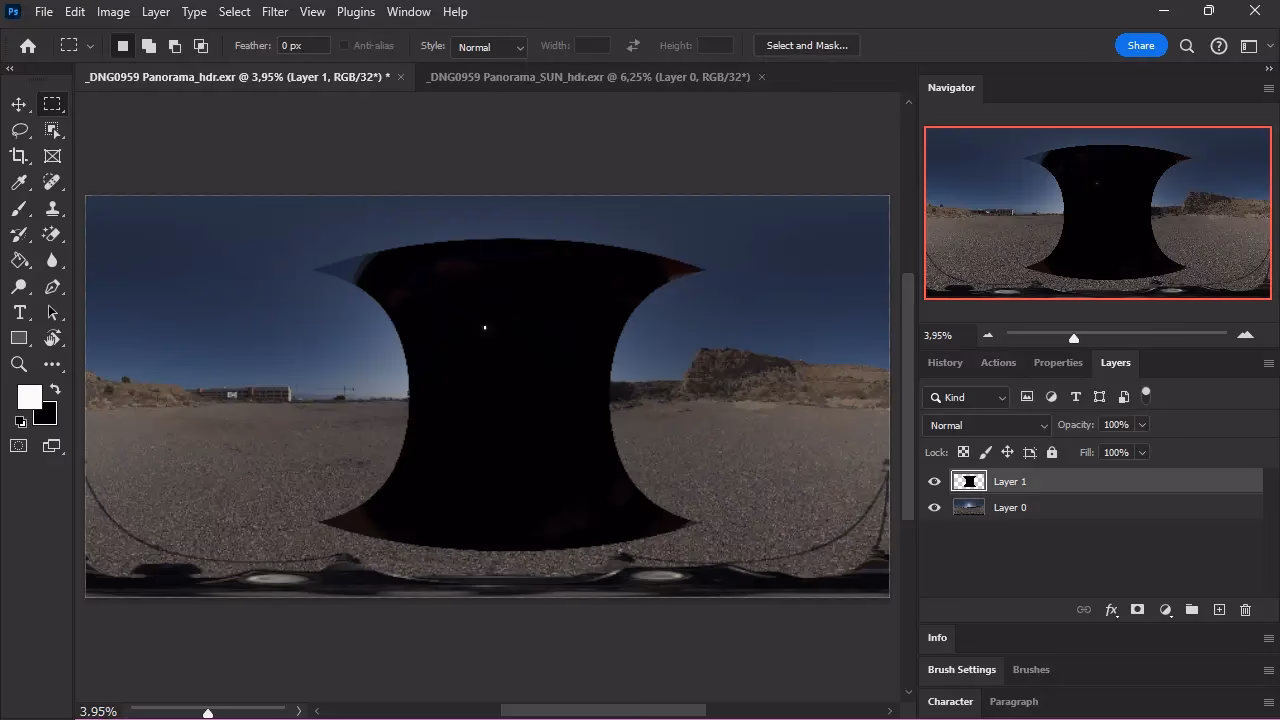The width and height of the screenshot is (1280, 720).
Task: Pick the Eyedropper tool
Action: click(x=19, y=182)
